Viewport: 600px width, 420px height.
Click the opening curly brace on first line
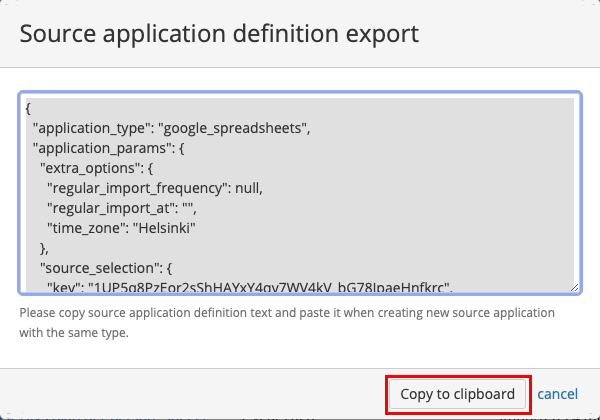(x=29, y=109)
